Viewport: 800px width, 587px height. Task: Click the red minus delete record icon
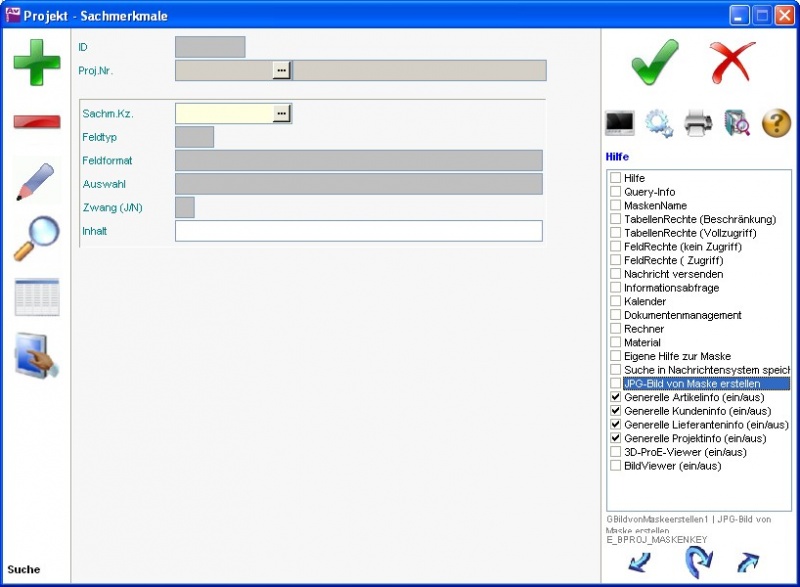click(x=36, y=121)
